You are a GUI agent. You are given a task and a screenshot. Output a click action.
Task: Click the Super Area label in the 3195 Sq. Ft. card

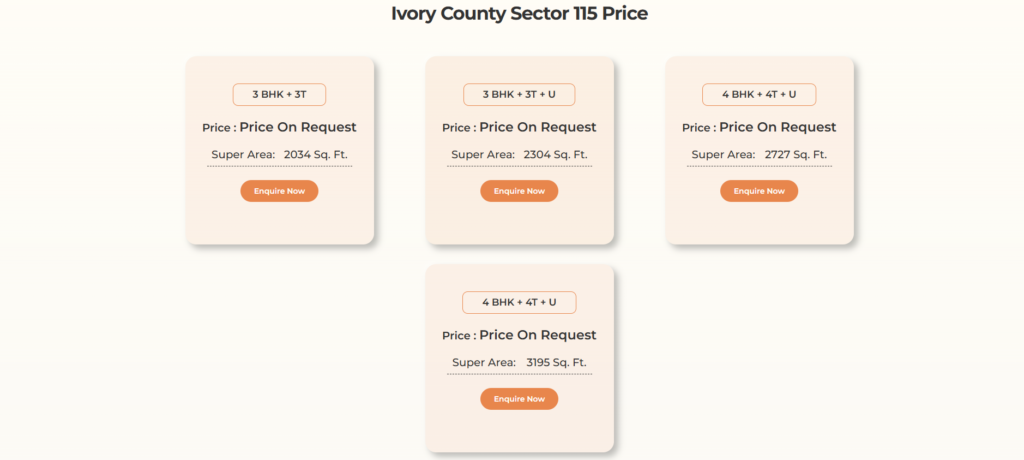(485, 363)
